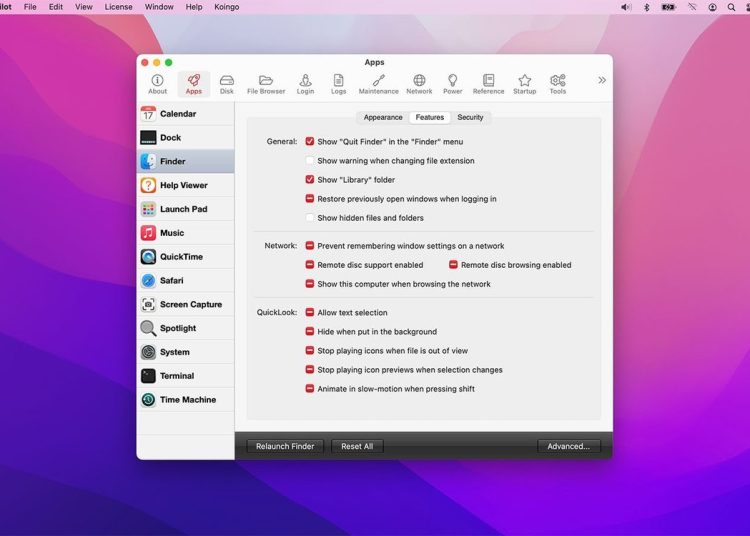Screen dimensions: 750x536
Task: Open the License menu
Action: tap(118, 7)
